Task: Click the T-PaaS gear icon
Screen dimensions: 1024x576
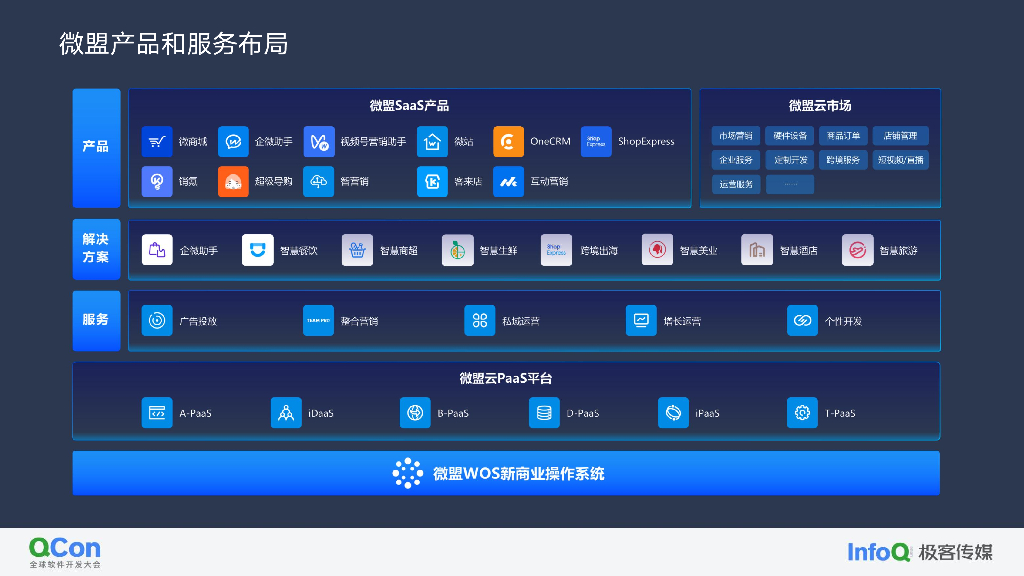Action: [803, 413]
